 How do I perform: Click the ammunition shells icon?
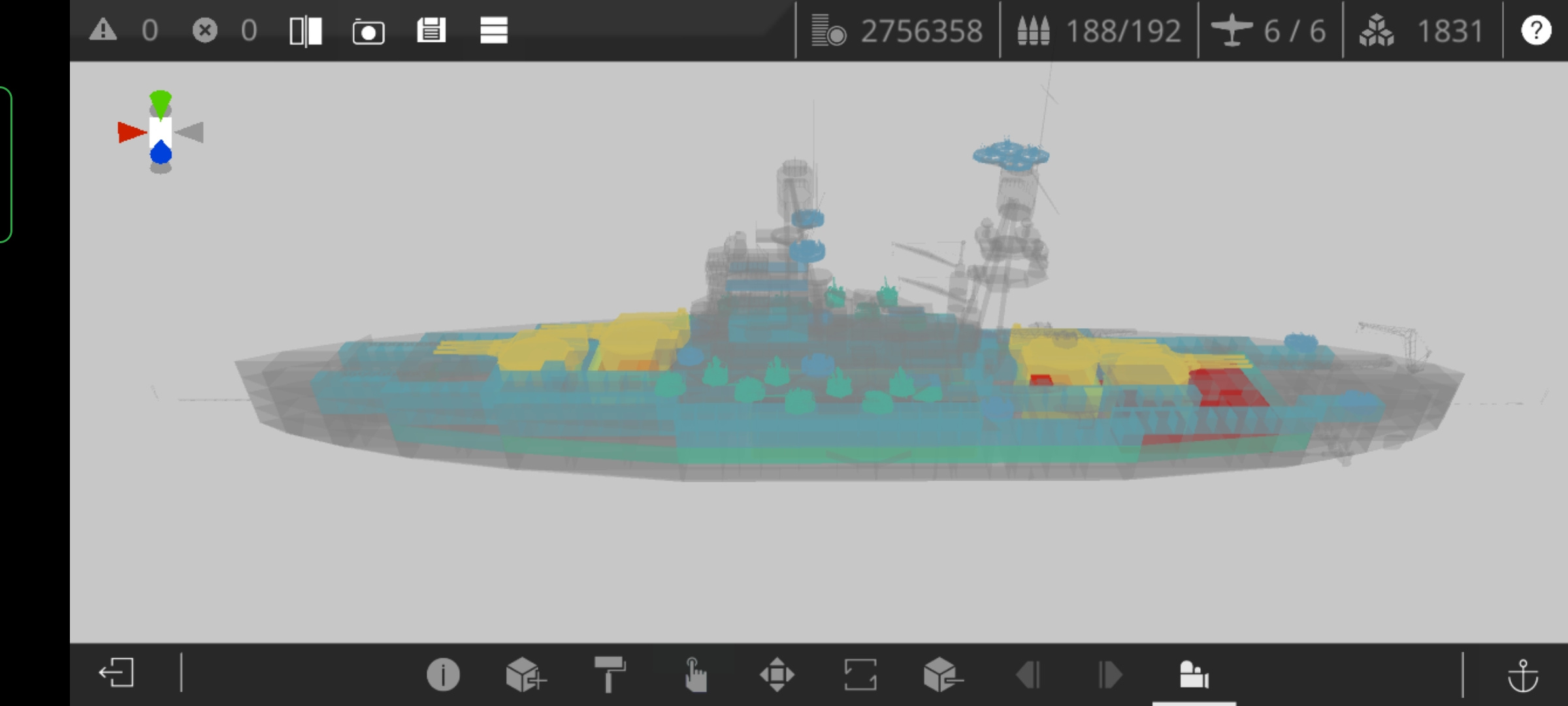tap(1034, 31)
